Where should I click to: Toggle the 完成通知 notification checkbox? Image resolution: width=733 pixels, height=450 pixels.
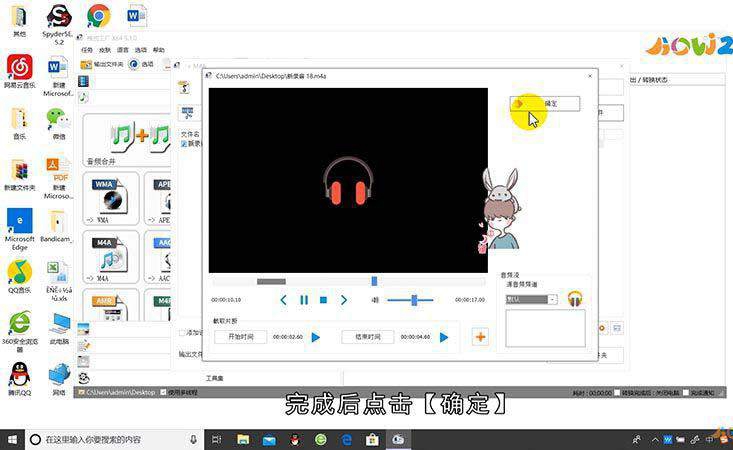(686, 393)
